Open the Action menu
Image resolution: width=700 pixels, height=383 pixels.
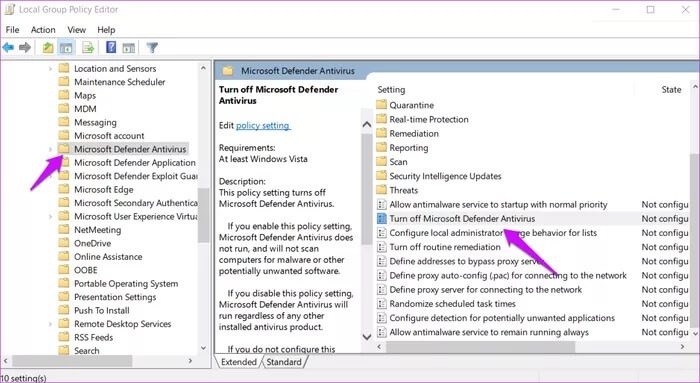click(43, 30)
